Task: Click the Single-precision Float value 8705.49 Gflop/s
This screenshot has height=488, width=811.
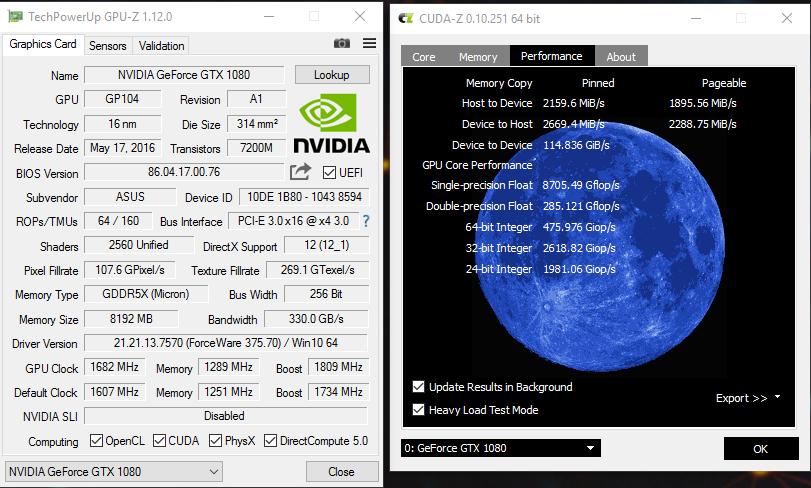Action: tap(581, 185)
